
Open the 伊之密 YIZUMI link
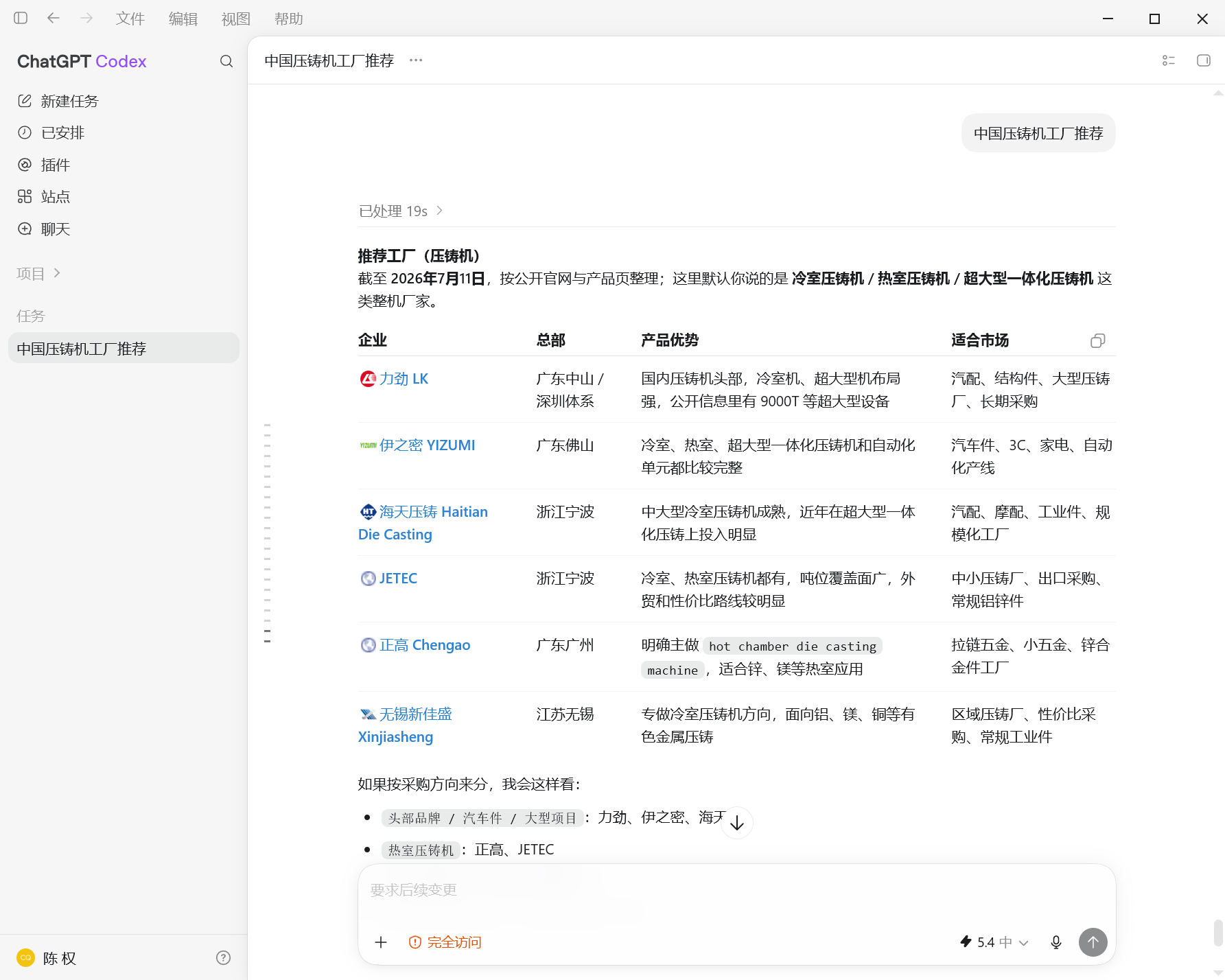point(427,445)
